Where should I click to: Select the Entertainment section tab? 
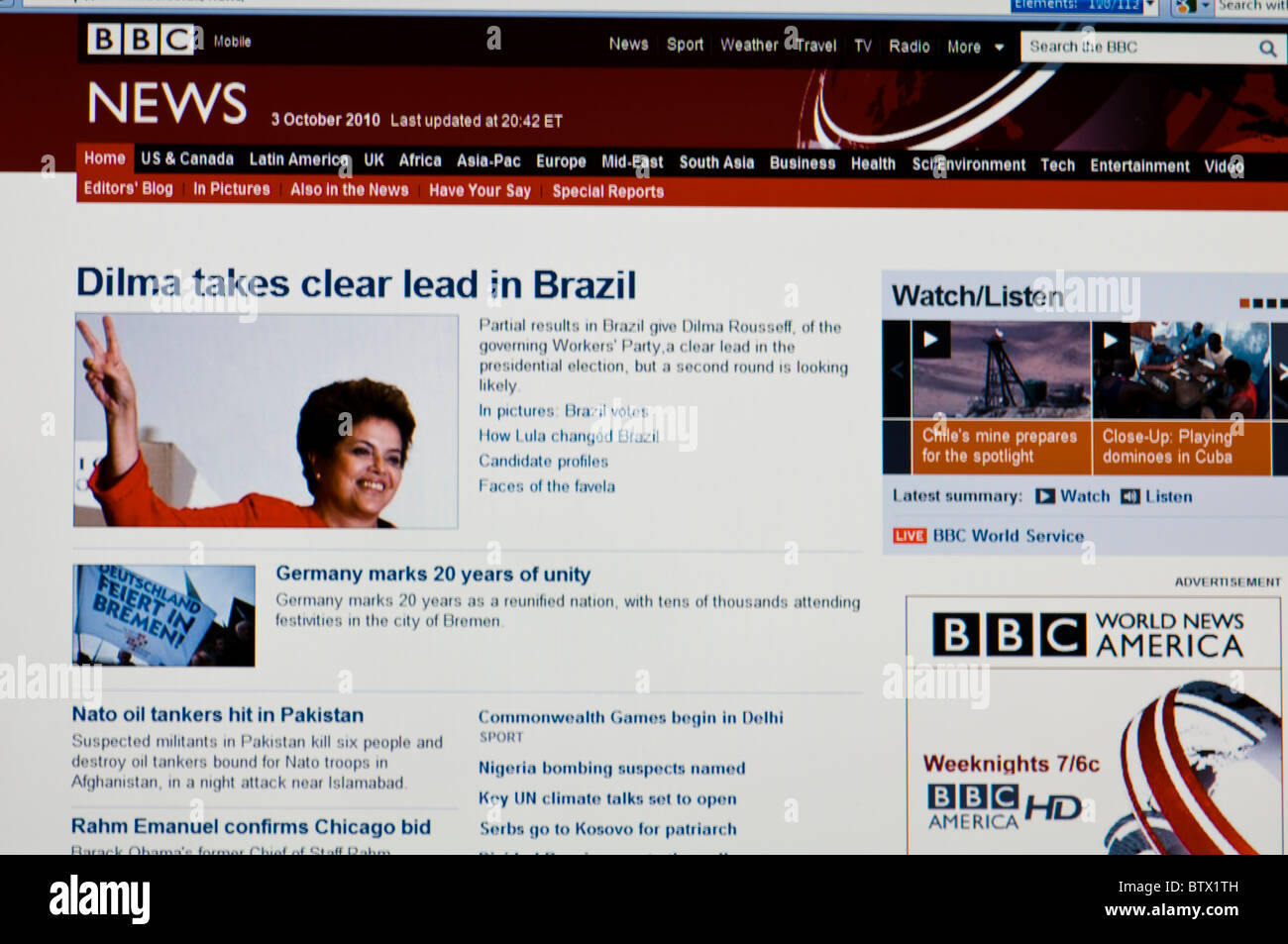point(1139,166)
